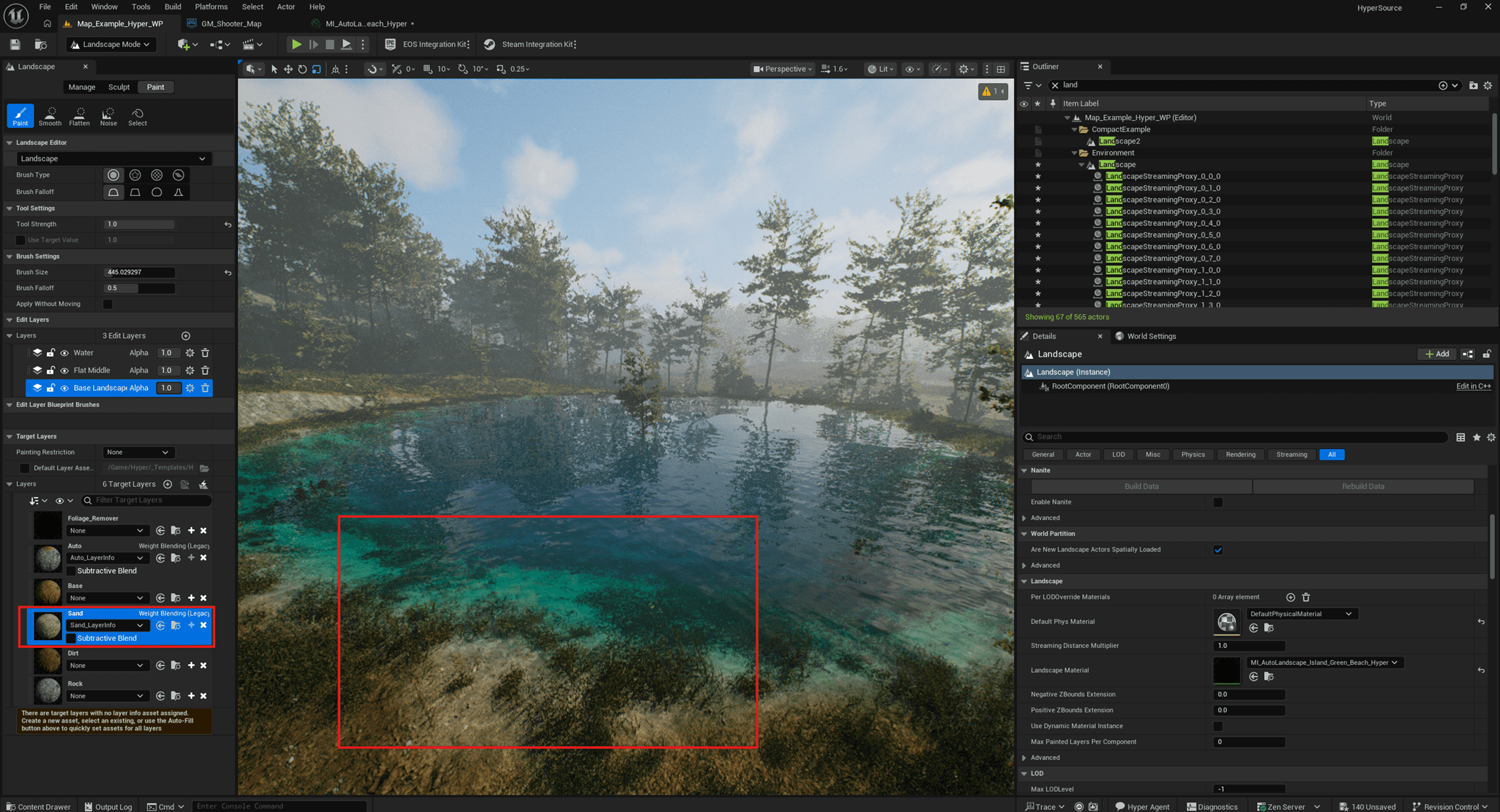Viewport: 1500px width, 812px height.
Task: Click Edit in C++ link
Action: [1473, 386]
